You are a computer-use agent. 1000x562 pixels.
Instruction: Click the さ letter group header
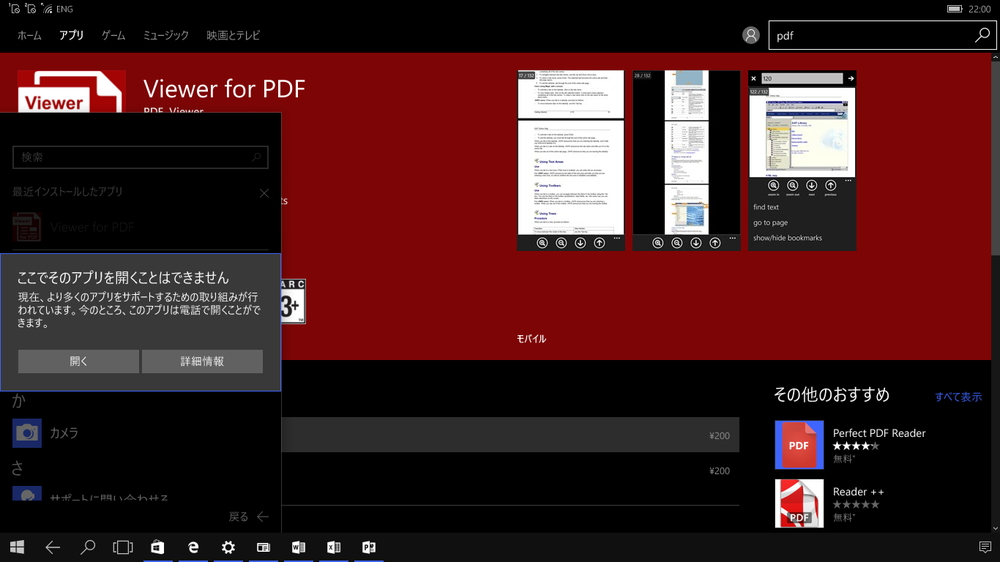pos(17,468)
